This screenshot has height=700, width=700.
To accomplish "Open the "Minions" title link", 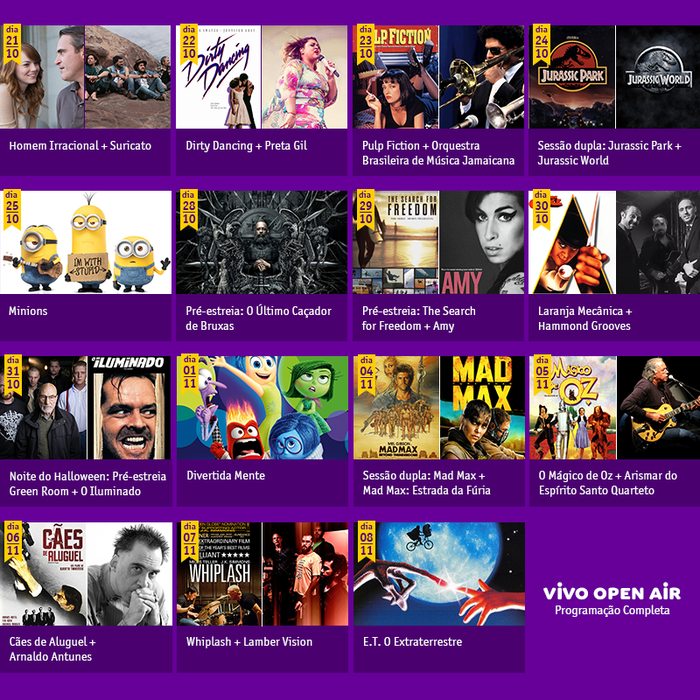I will [x=28, y=311].
